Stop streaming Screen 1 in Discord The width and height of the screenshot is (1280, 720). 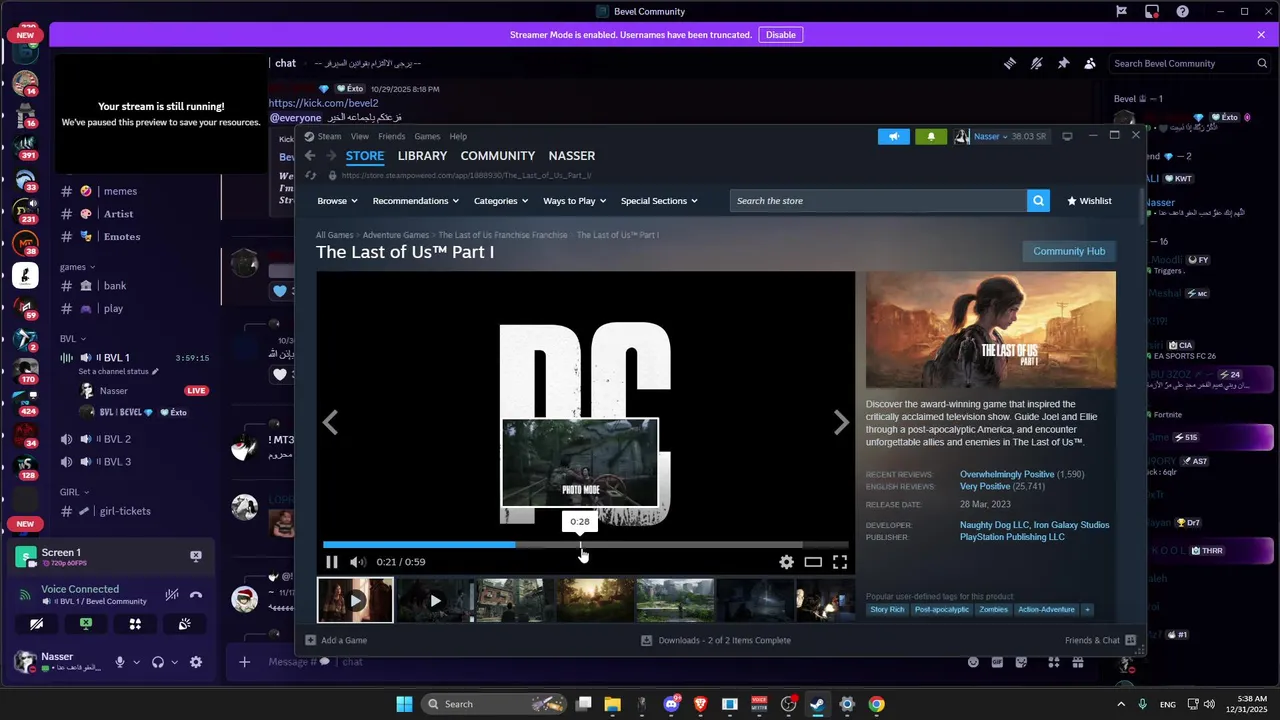click(196, 556)
